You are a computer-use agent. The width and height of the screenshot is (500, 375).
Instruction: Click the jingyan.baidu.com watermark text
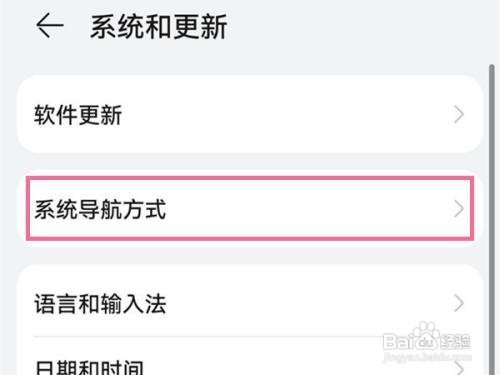click(x=428, y=357)
